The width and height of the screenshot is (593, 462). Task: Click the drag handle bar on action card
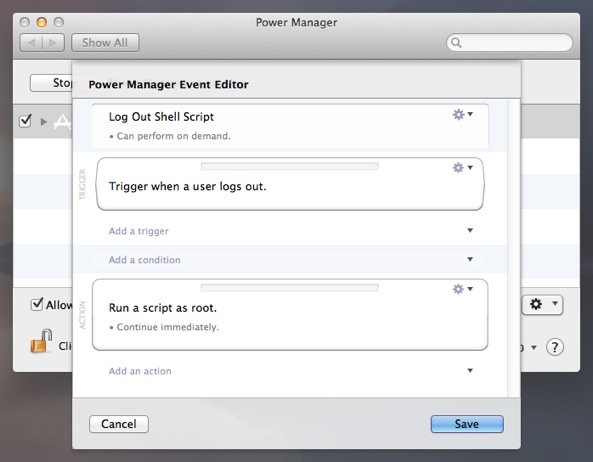[x=290, y=288]
